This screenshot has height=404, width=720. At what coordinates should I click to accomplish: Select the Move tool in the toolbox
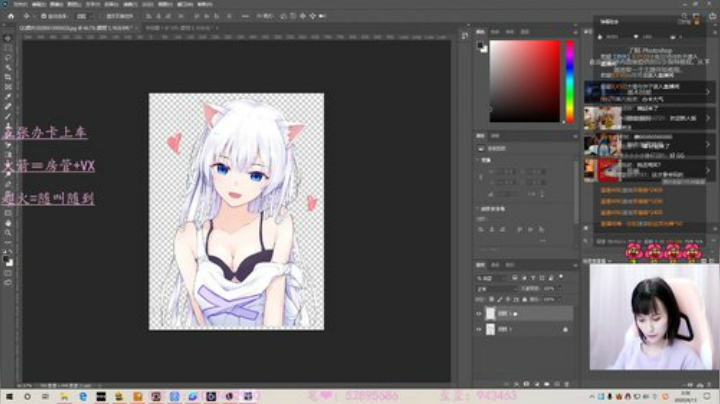click(x=8, y=39)
